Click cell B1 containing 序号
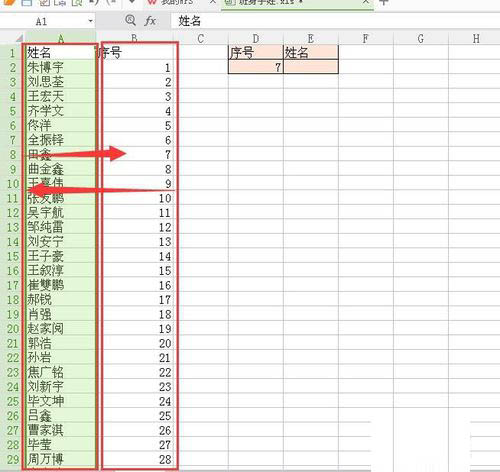500x472 pixels. click(134, 53)
